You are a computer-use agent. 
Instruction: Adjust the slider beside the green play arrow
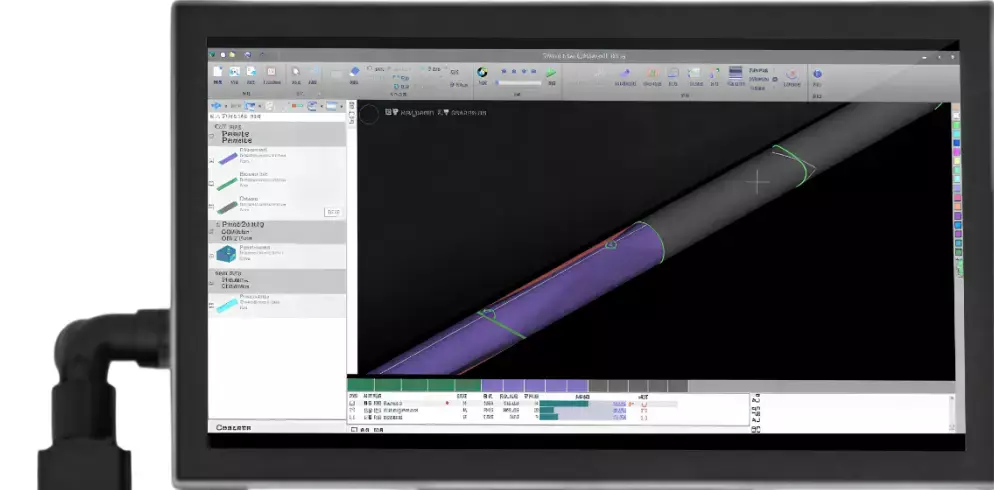519,82
